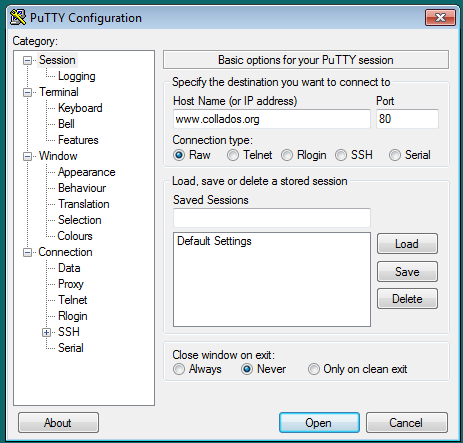Image resolution: width=463 pixels, height=443 pixels.
Task: Collapse the Window category tree node
Action: click(x=27, y=156)
